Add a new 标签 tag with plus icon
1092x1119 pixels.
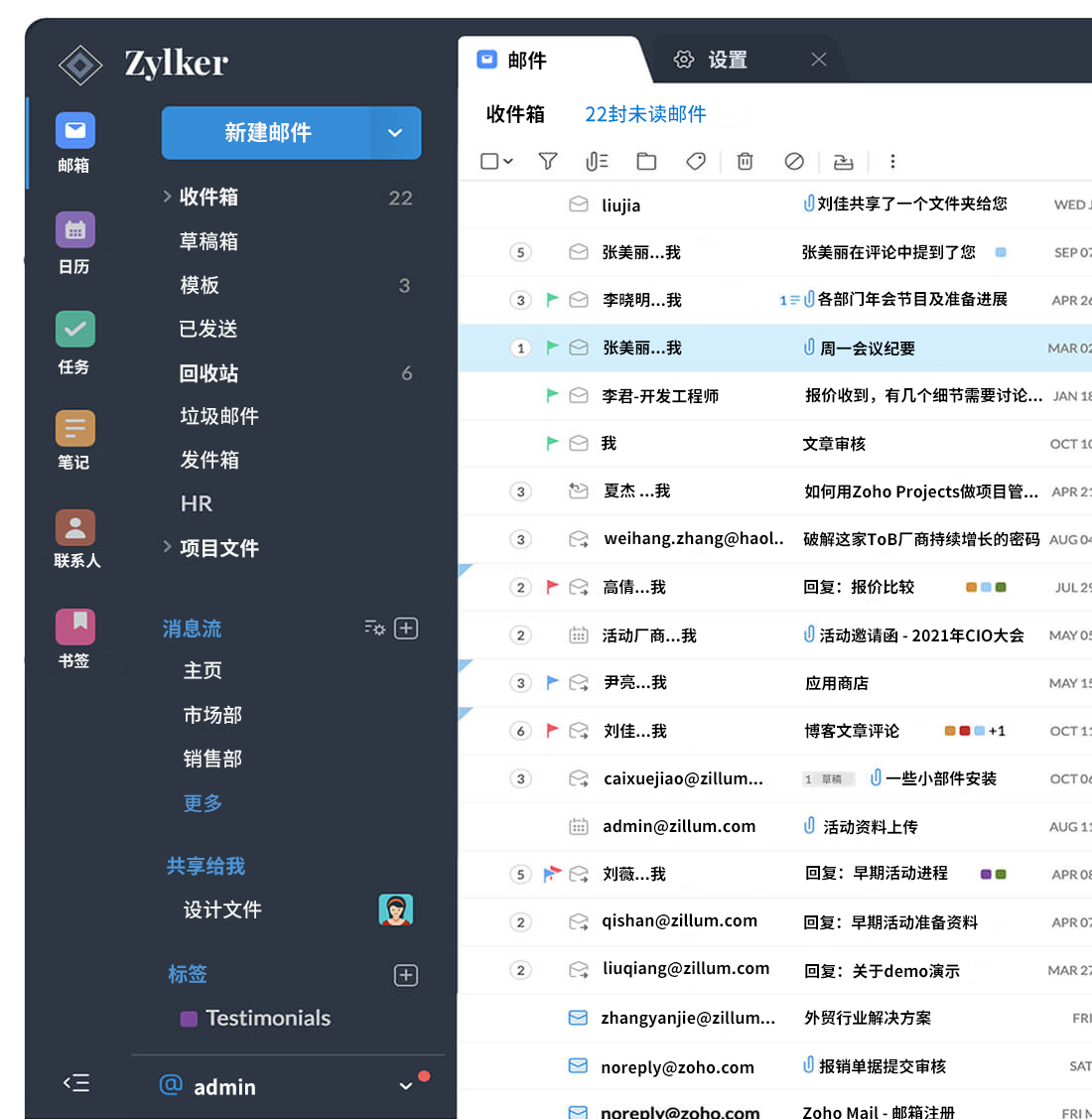coord(406,975)
